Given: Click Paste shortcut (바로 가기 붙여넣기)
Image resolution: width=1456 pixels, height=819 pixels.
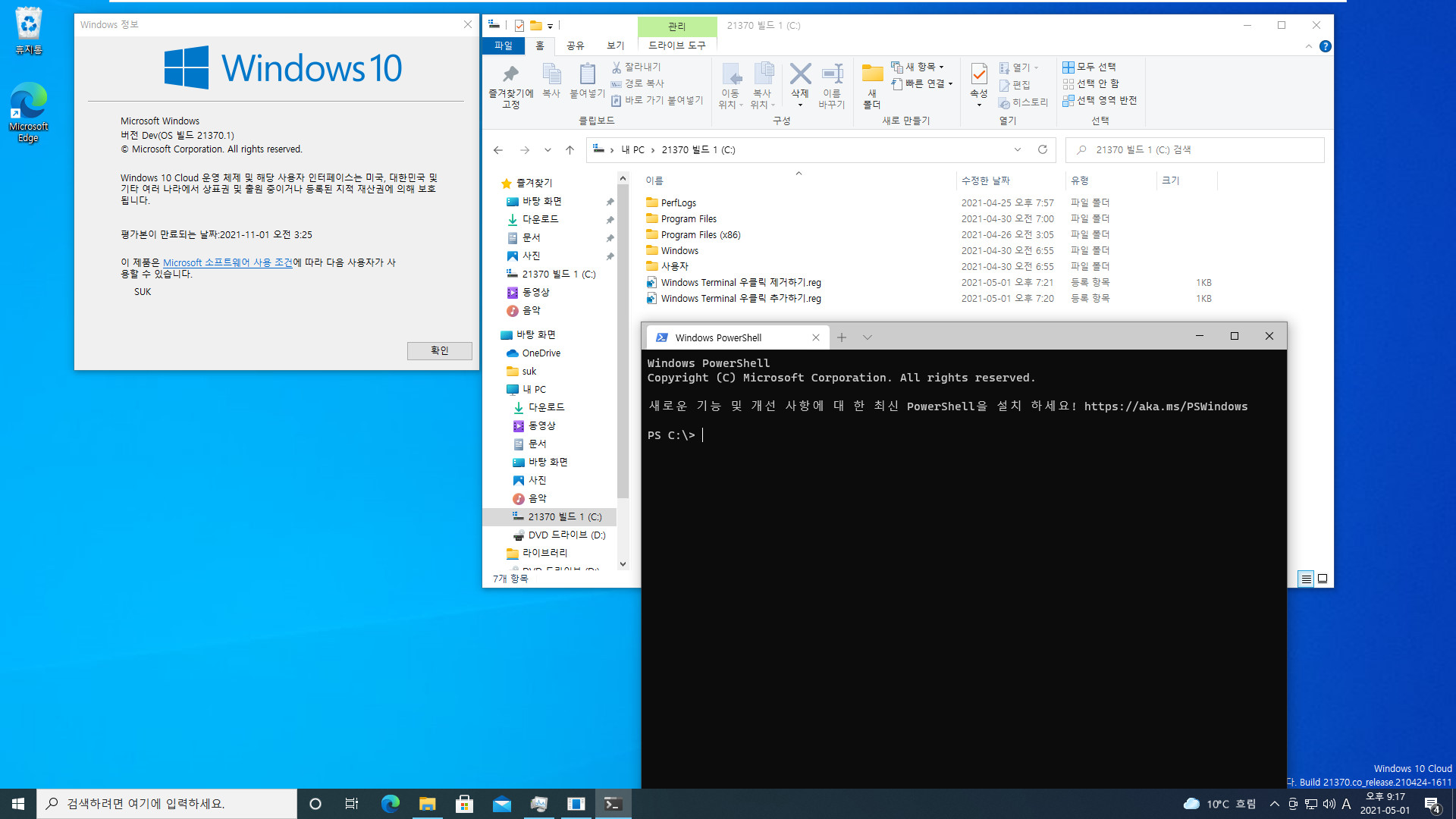Looking at the screenshot, I should (x=657, y=100).
